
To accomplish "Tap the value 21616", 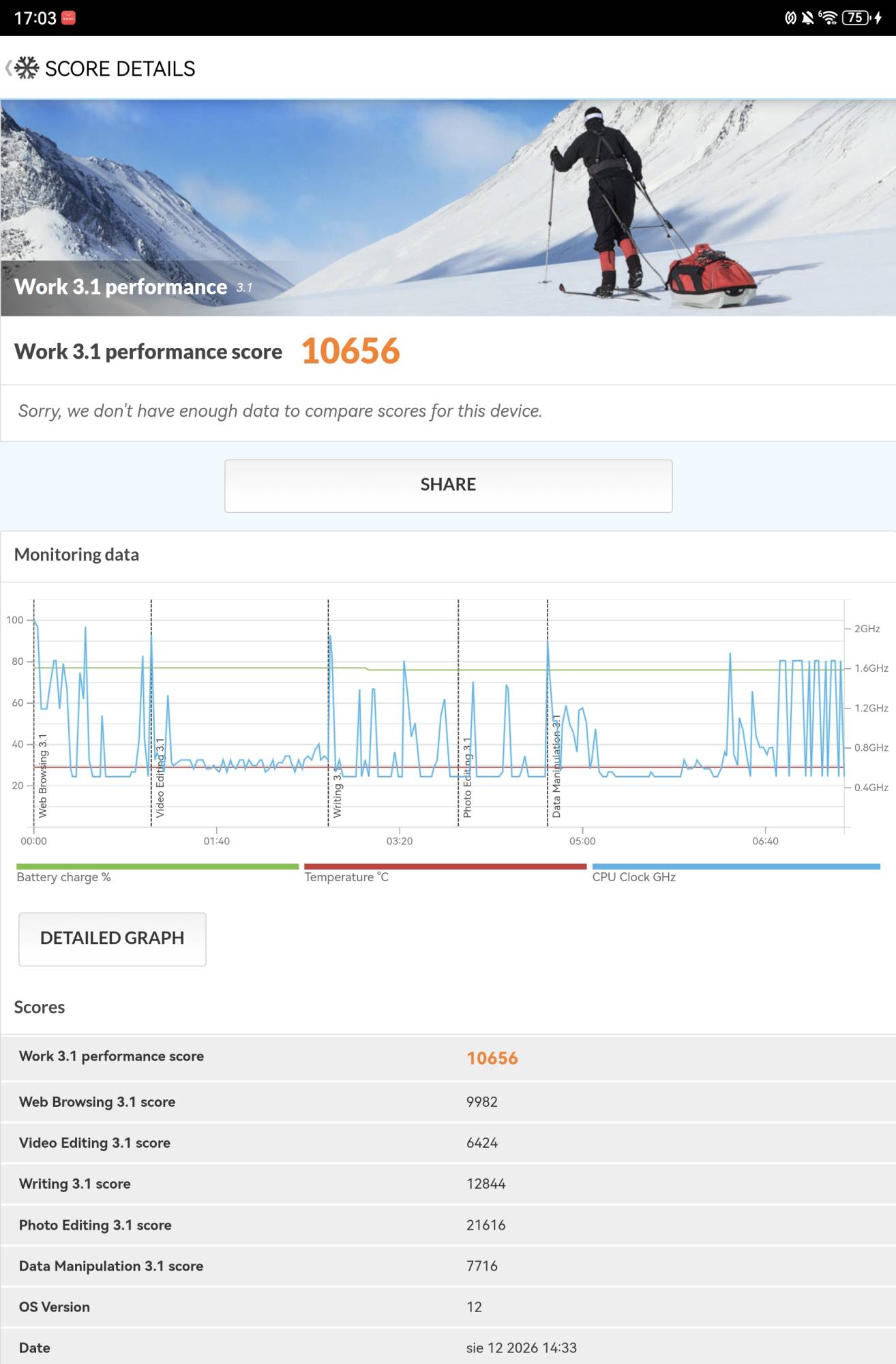I will pos(486,1225).
